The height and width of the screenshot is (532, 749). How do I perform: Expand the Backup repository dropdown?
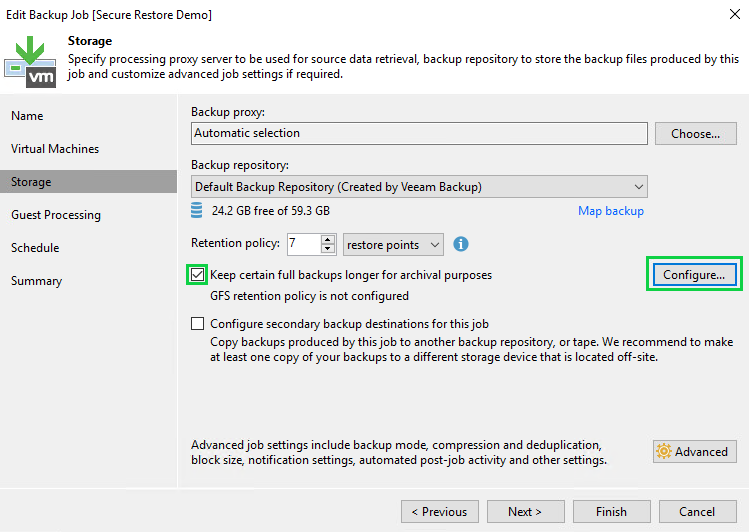[638, 187]
